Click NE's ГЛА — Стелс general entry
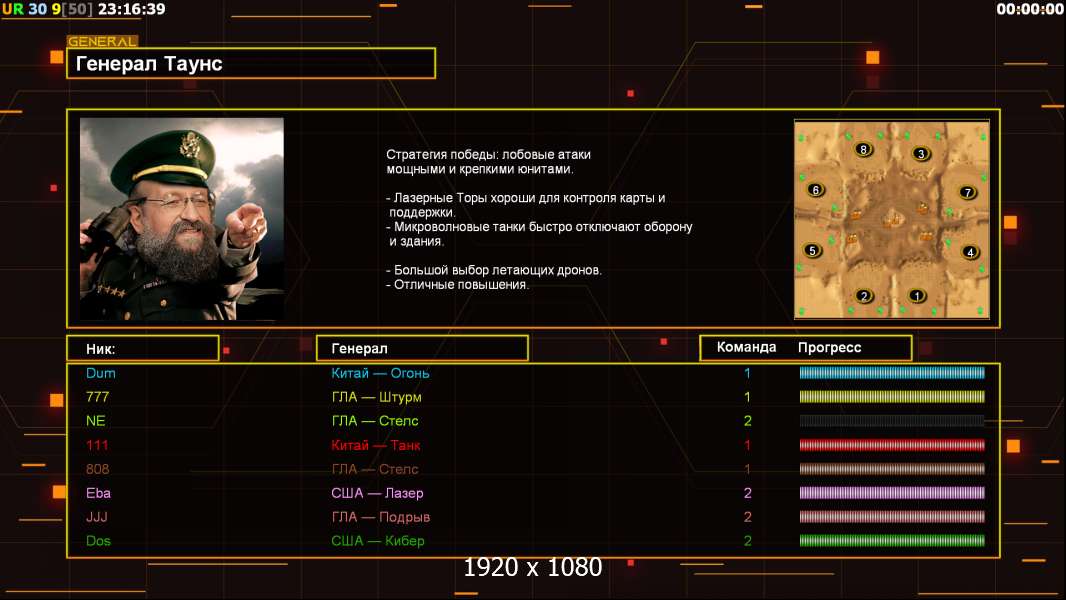Viewport: 1066px width, 600px height. click(x=375, y=421)
